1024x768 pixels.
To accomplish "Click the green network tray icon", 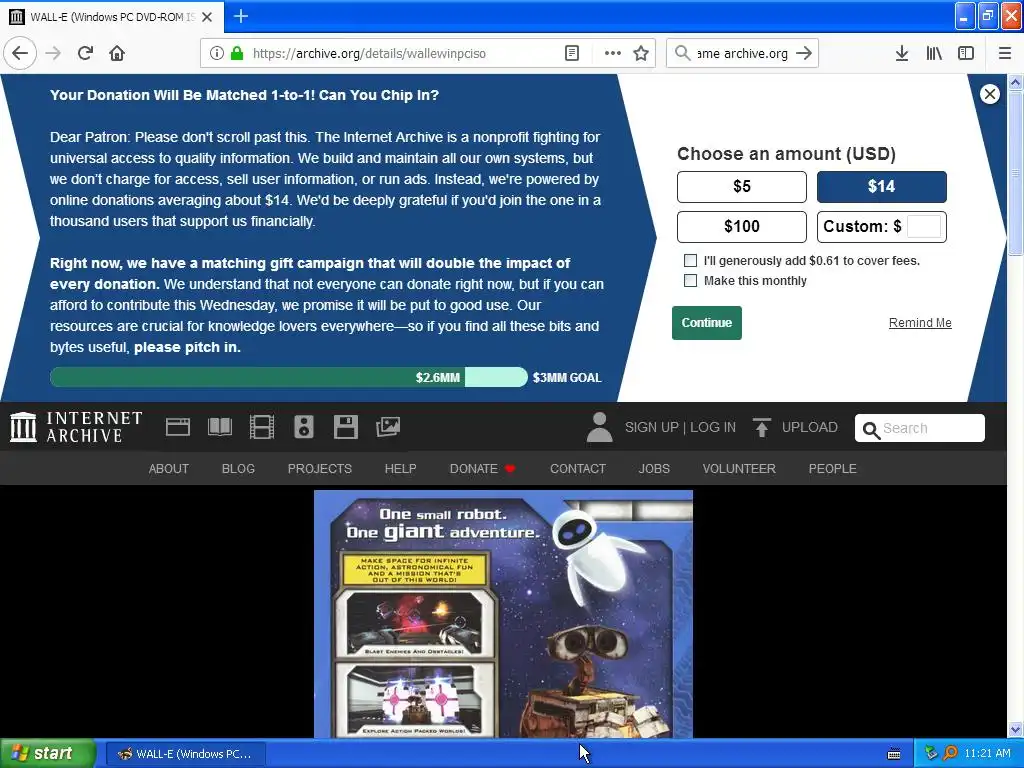I will coord(931,754).
